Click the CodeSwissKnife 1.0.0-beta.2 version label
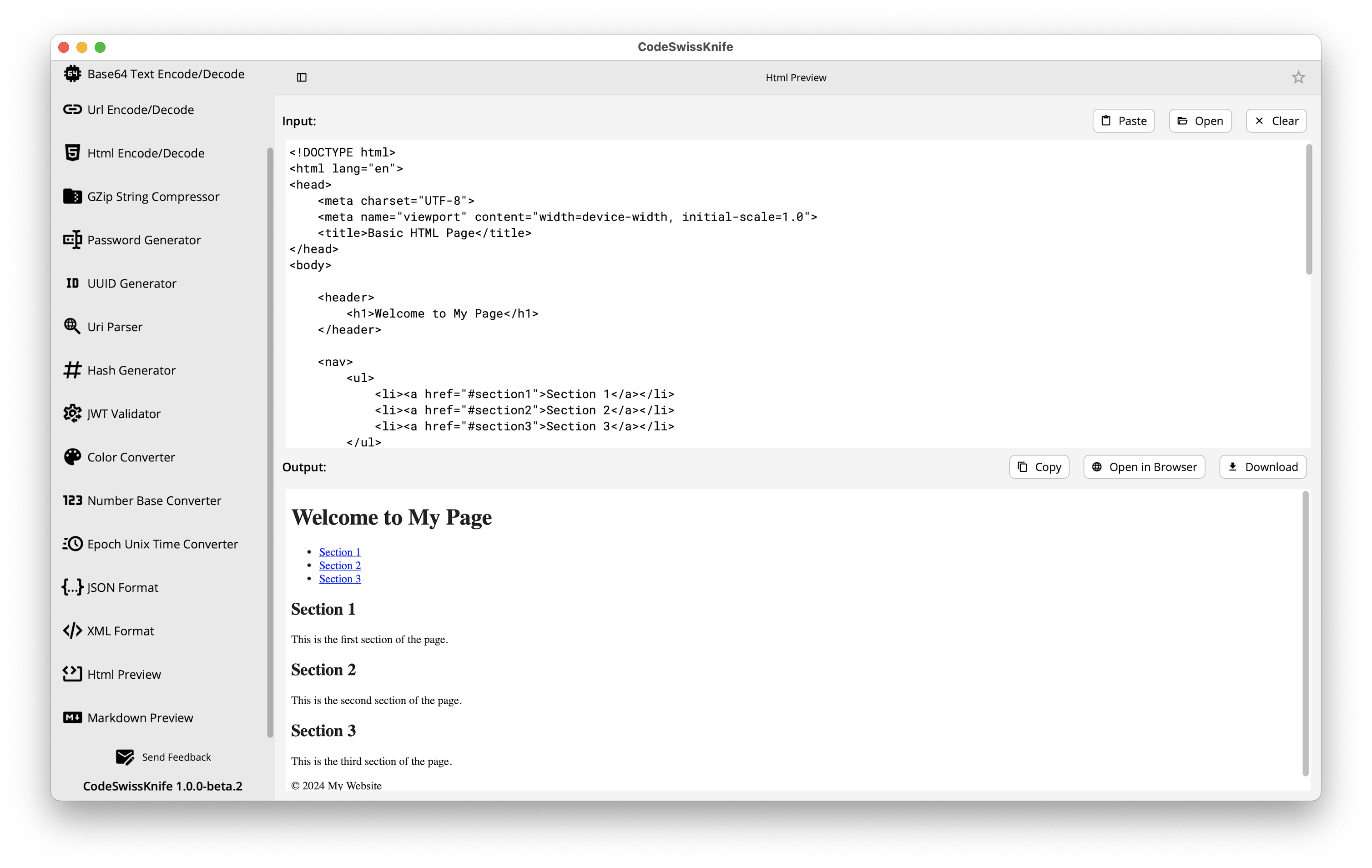The height and width of the screenshot is (868, 1372). coord(162,786)
